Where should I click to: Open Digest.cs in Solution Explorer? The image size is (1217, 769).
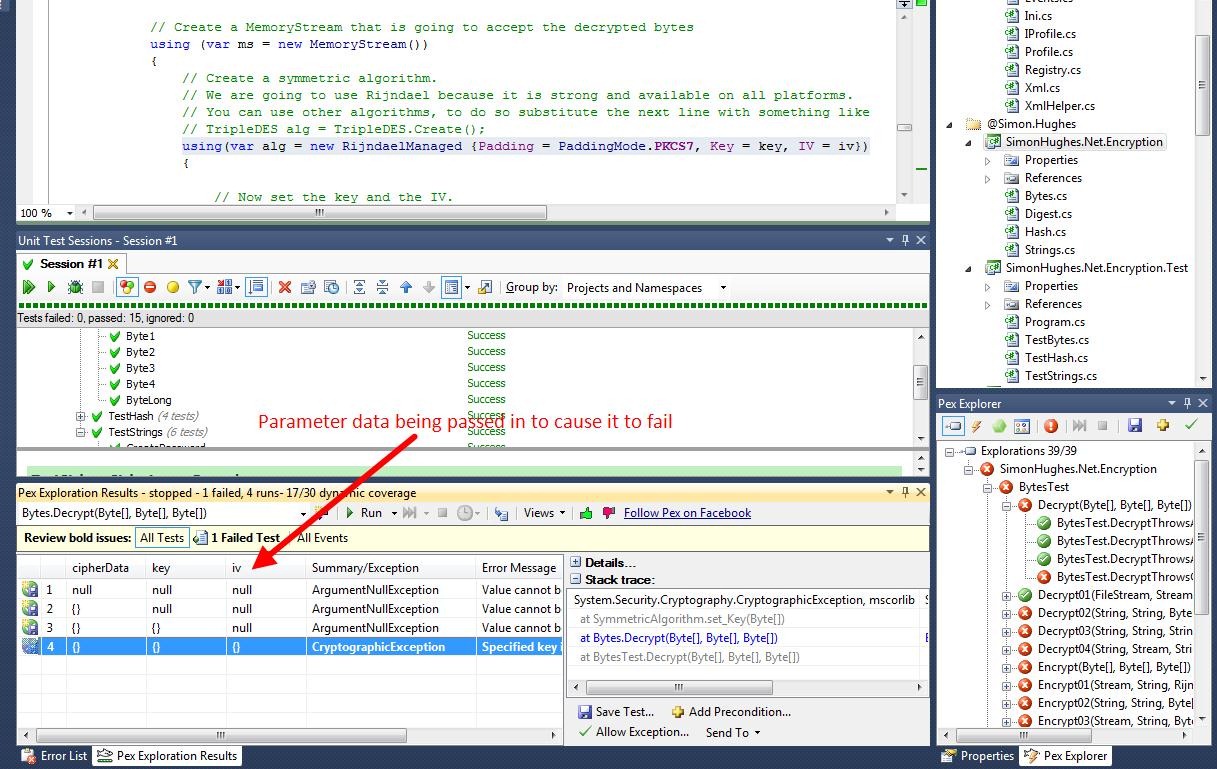coord(1047,214)
